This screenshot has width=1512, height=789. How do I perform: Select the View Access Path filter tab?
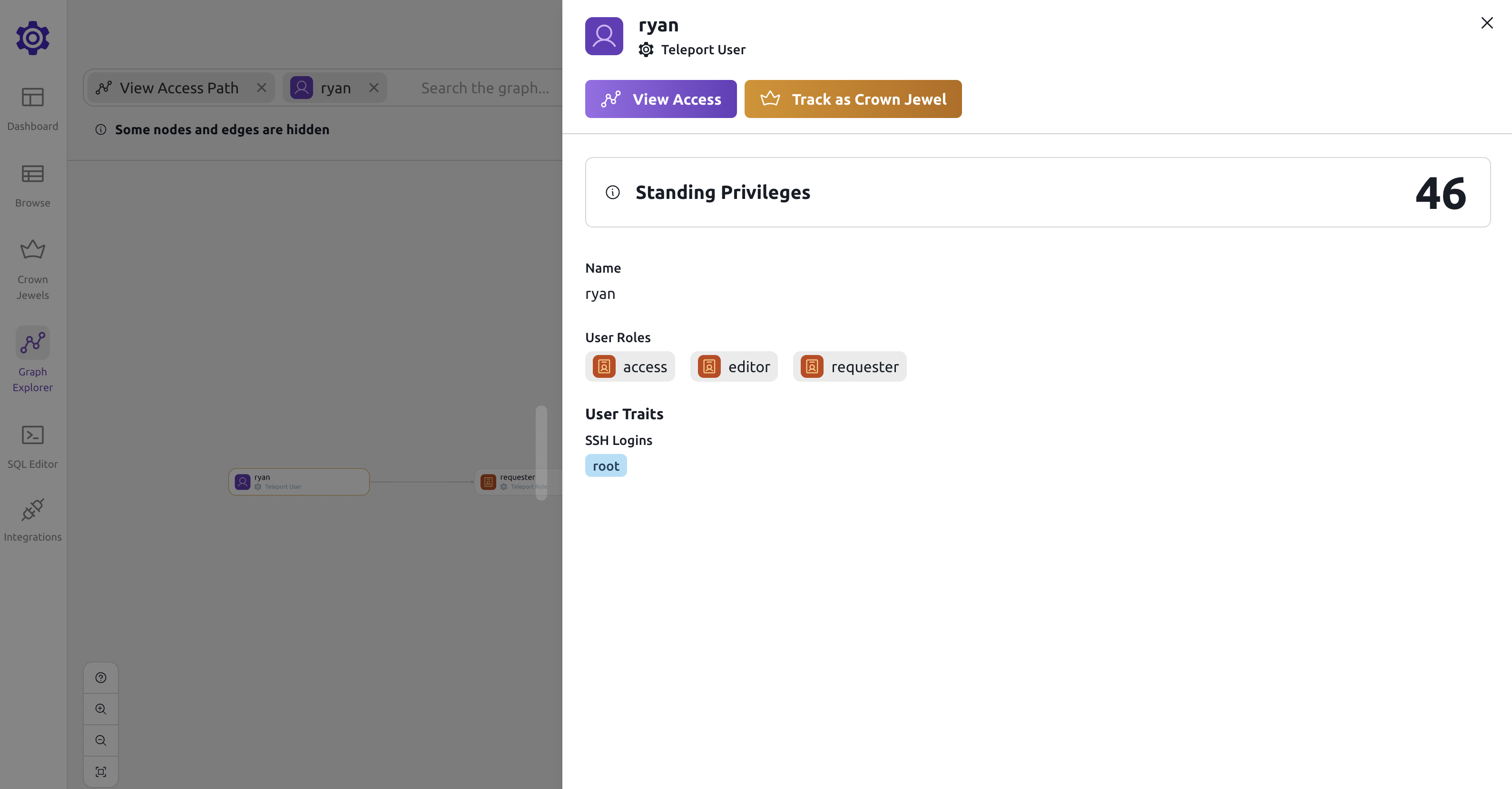pyautogui.click(x=178, y=87)
